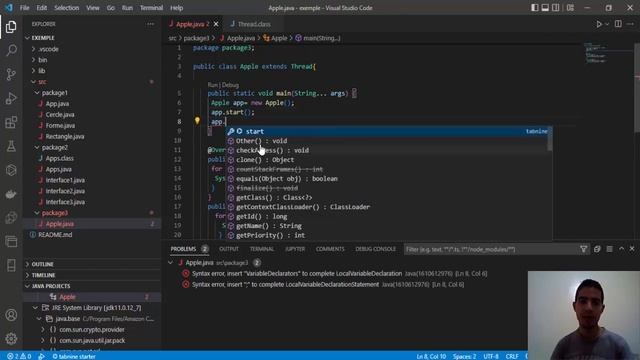Click the Spaces: 2 indentation status
The height and width of the screenshot is (360, 640).
click(464, 356)
